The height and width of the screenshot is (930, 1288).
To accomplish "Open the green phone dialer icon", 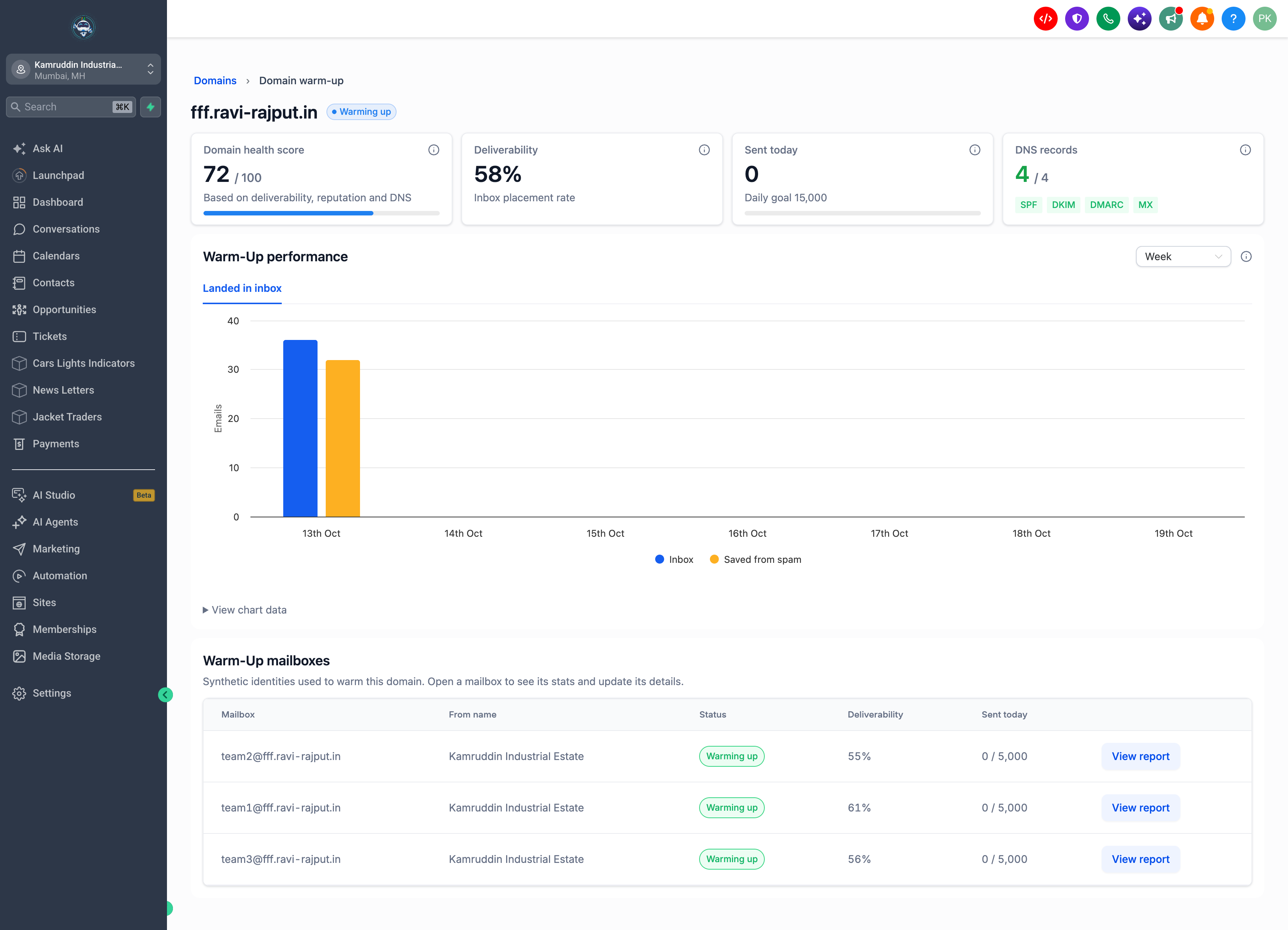I will pyautogui.click(x=1108, y=19).
